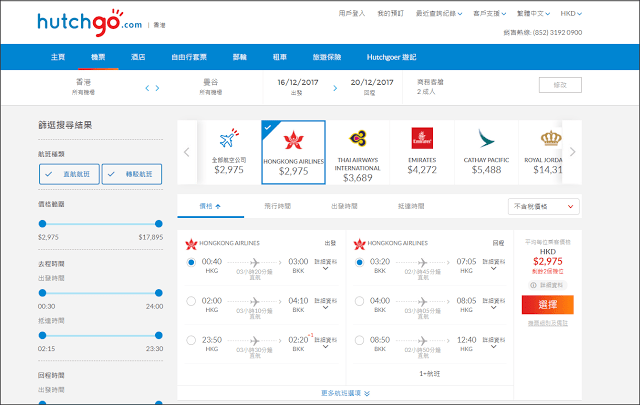640x405 pixels.
Task: Open the car rental nav item
Action: [x=280, y=57]
